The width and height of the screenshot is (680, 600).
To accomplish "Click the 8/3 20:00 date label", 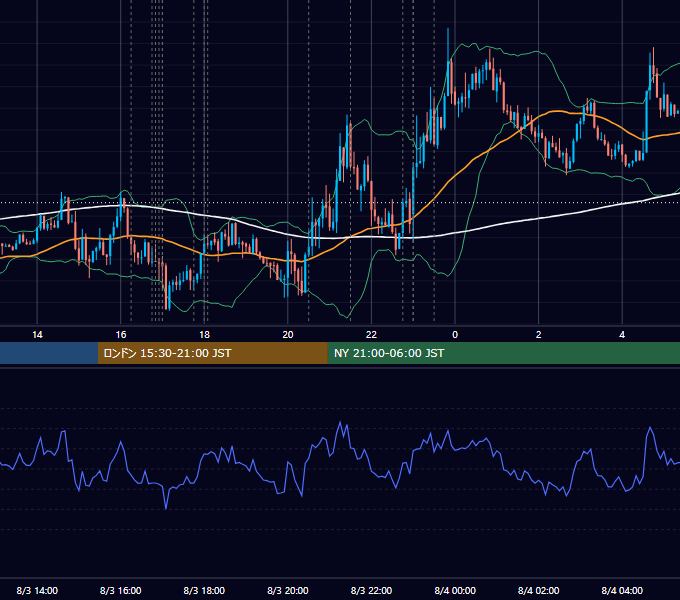I will coord(288,590).
